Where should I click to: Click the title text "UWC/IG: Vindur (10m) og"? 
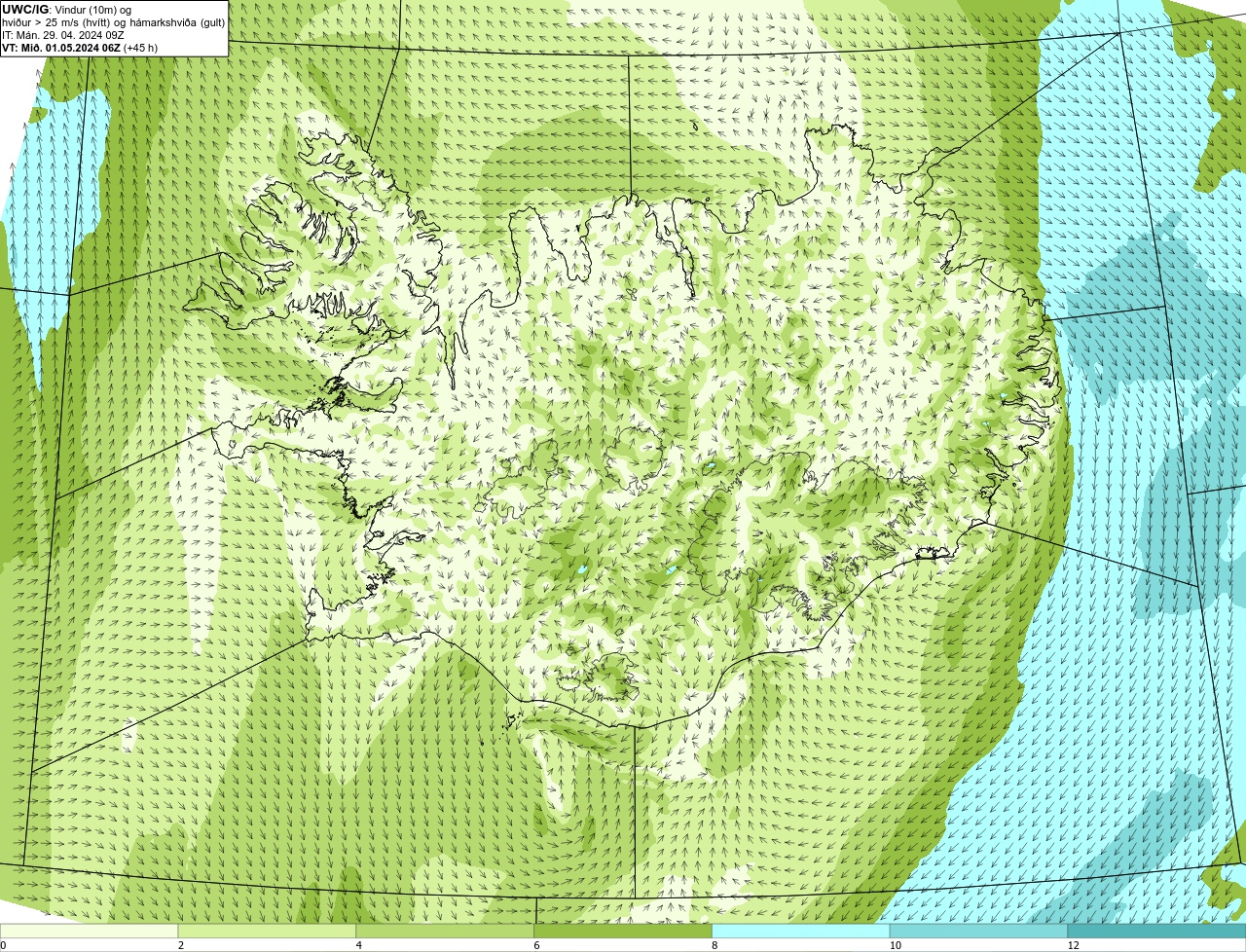click(66, 10)
